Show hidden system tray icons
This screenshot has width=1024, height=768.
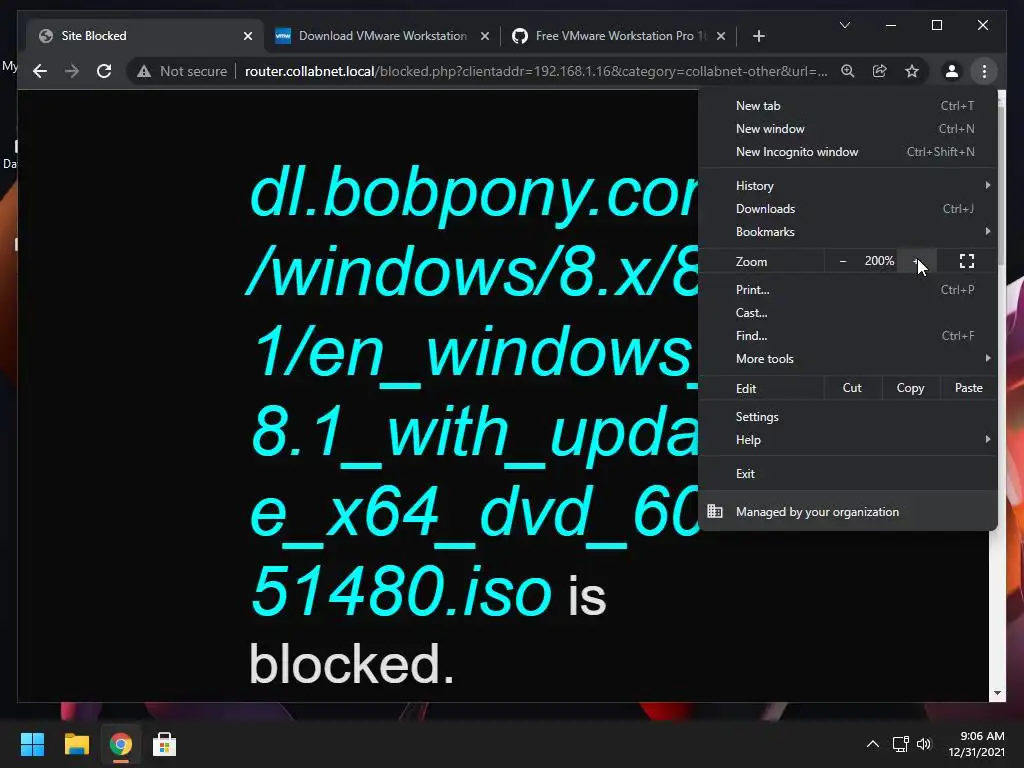coord(872,744)
